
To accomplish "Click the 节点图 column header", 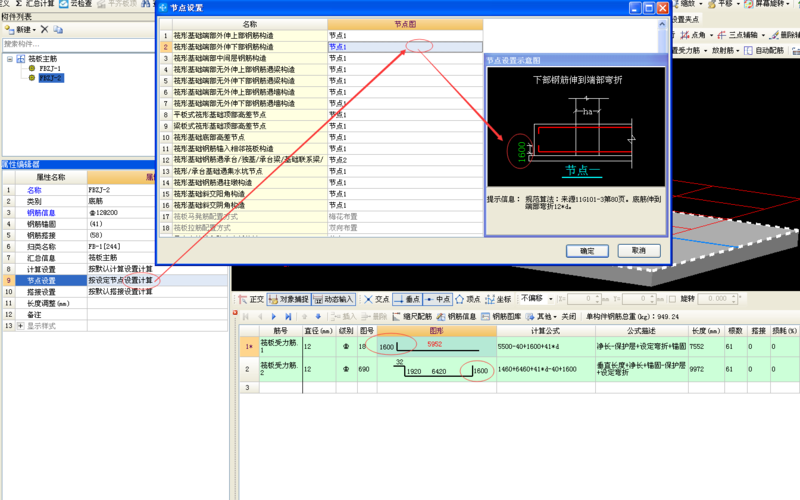I will point(405,24).
